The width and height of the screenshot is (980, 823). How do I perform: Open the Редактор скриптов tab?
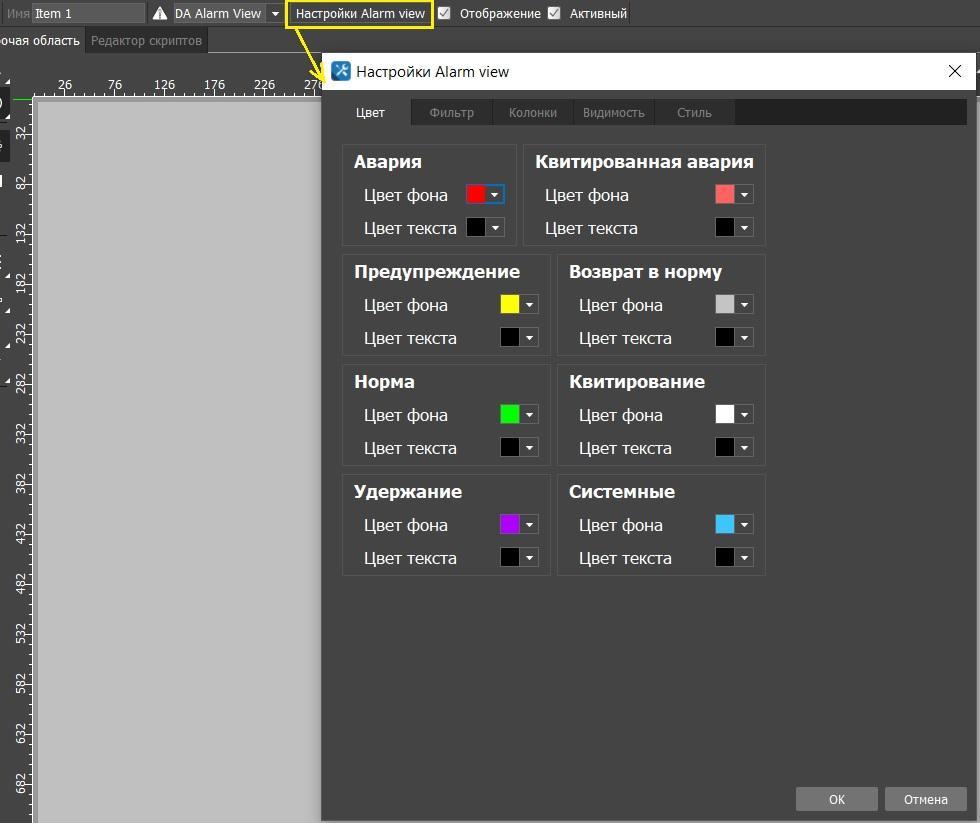pos(146,41)
